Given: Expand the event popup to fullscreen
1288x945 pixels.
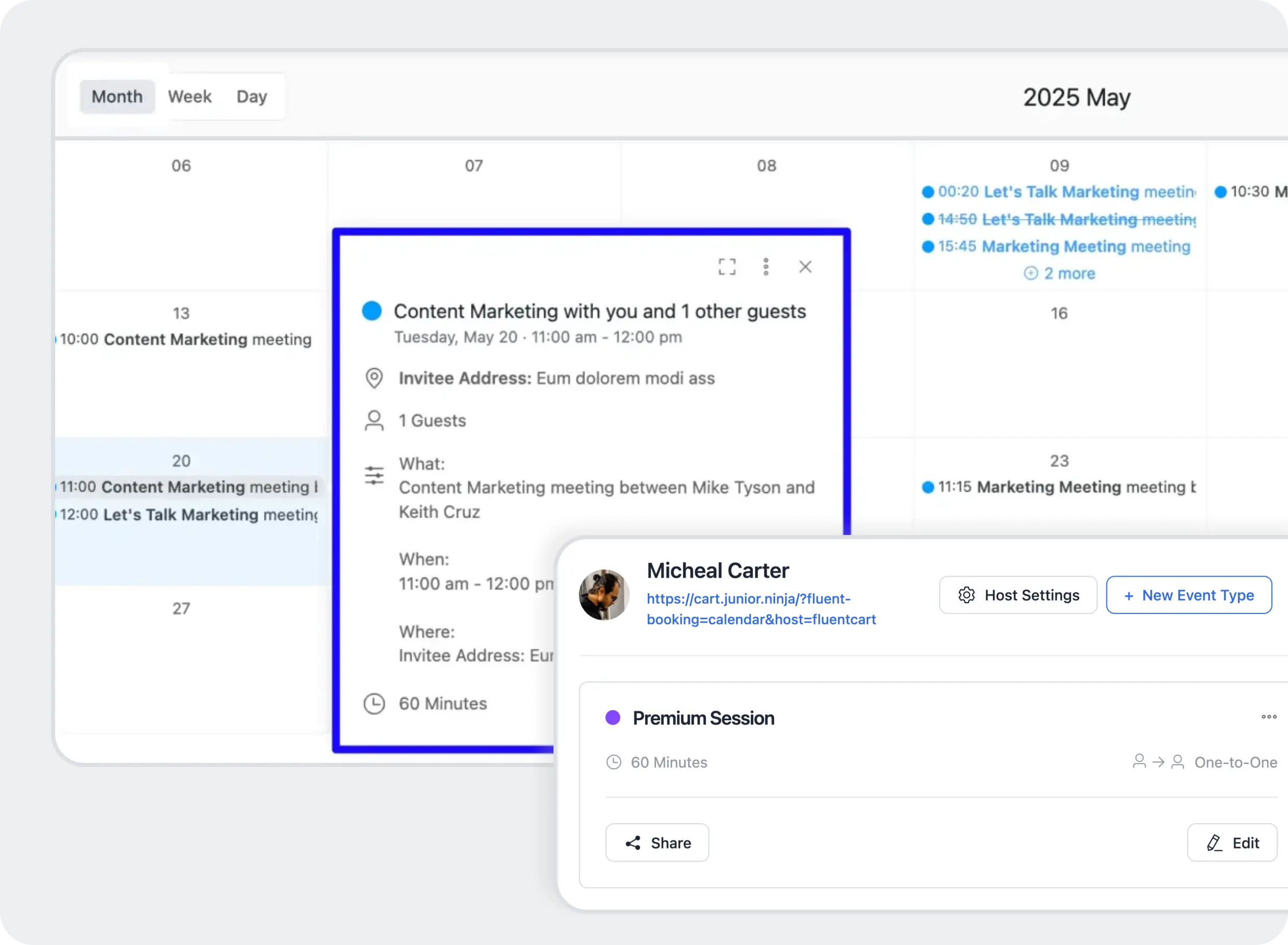Looking at the screenshot, I should point(727,266).
